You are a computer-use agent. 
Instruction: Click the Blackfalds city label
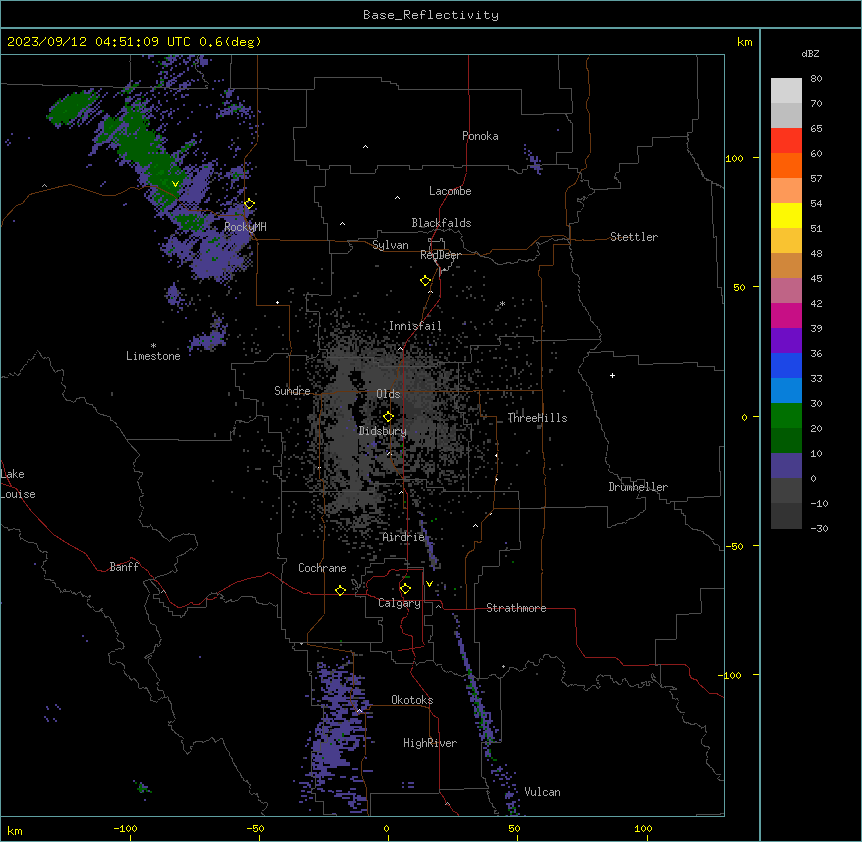coord(441,223)
